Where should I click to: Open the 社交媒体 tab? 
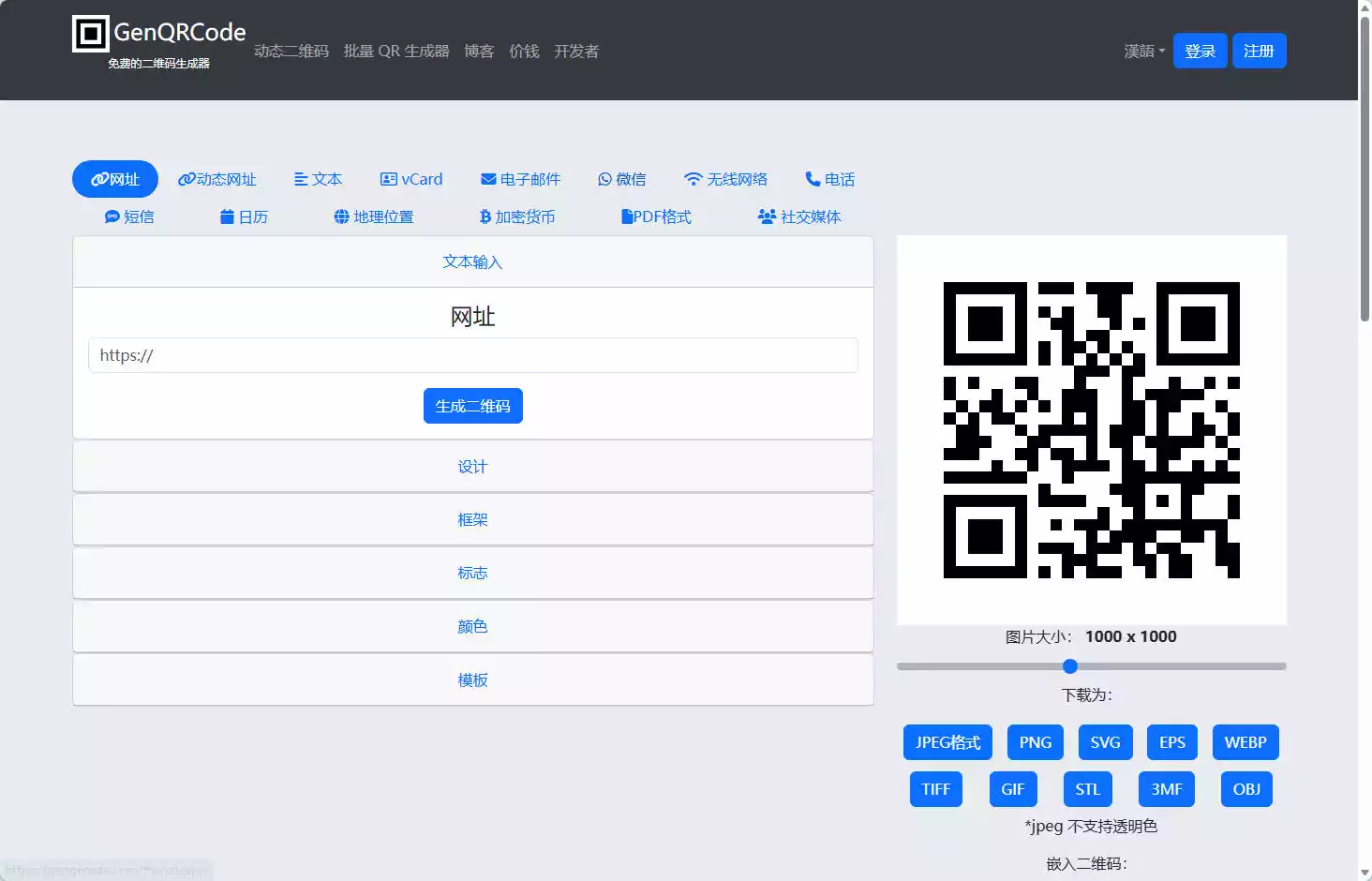point(799,217)
